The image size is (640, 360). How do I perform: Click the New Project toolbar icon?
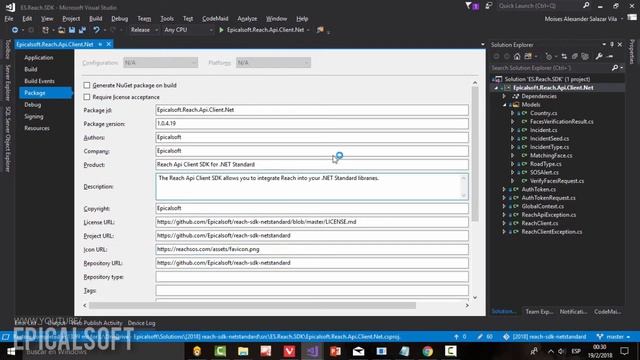45,30
